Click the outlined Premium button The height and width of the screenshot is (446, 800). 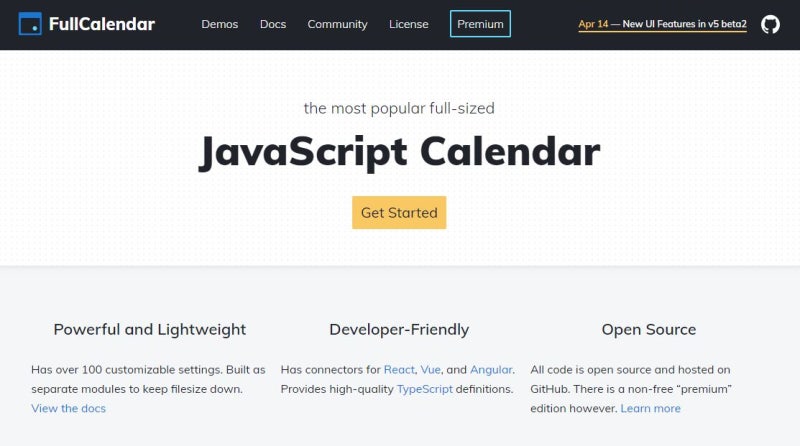click(x=480, y=24)
